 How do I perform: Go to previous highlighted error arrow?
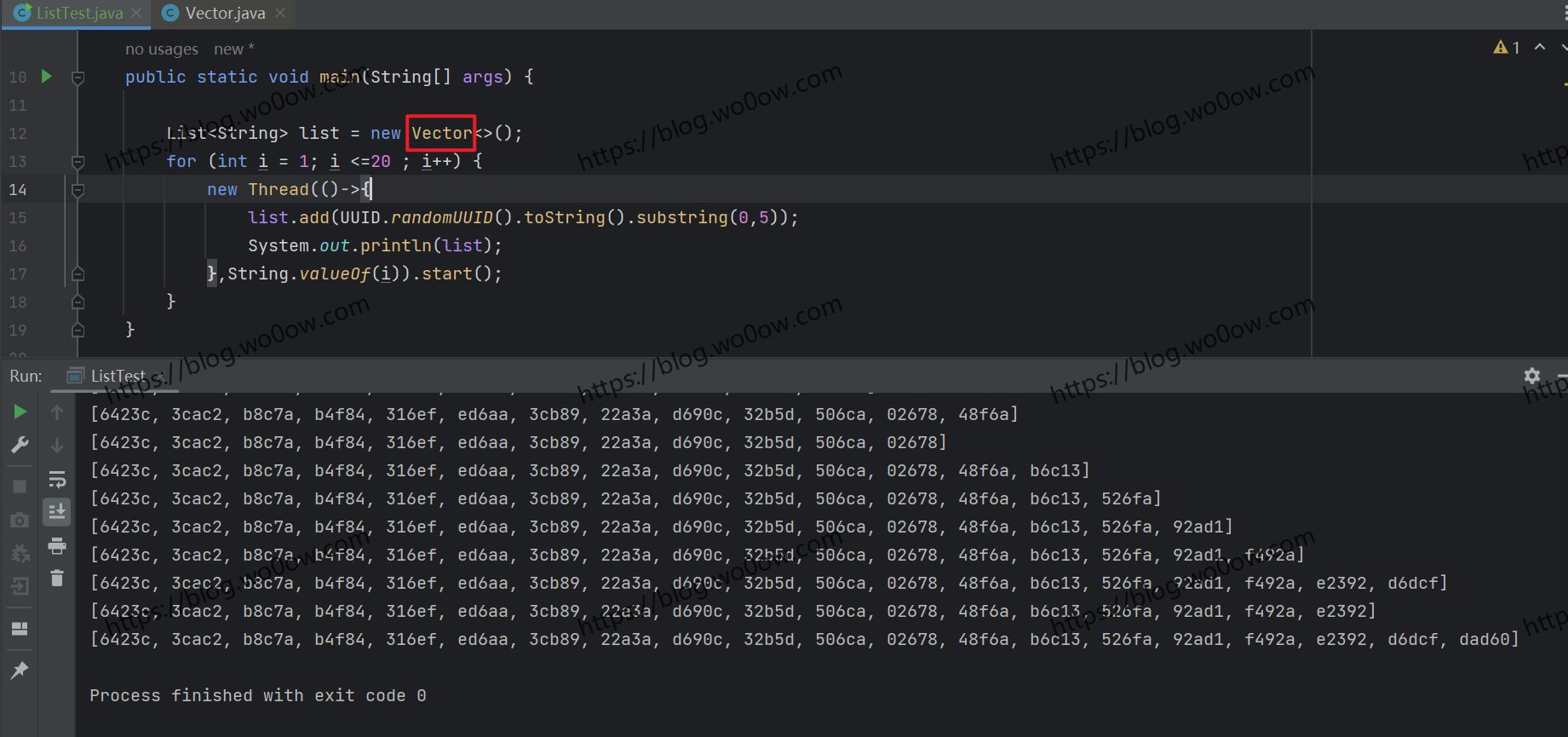pos(1540,48)
